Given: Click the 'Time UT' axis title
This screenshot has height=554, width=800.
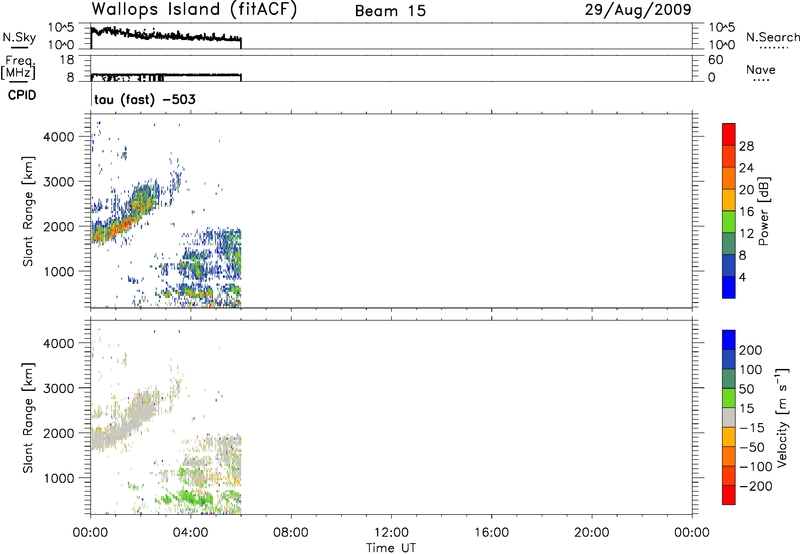Looking at the screenshot, I should (391, 547).
